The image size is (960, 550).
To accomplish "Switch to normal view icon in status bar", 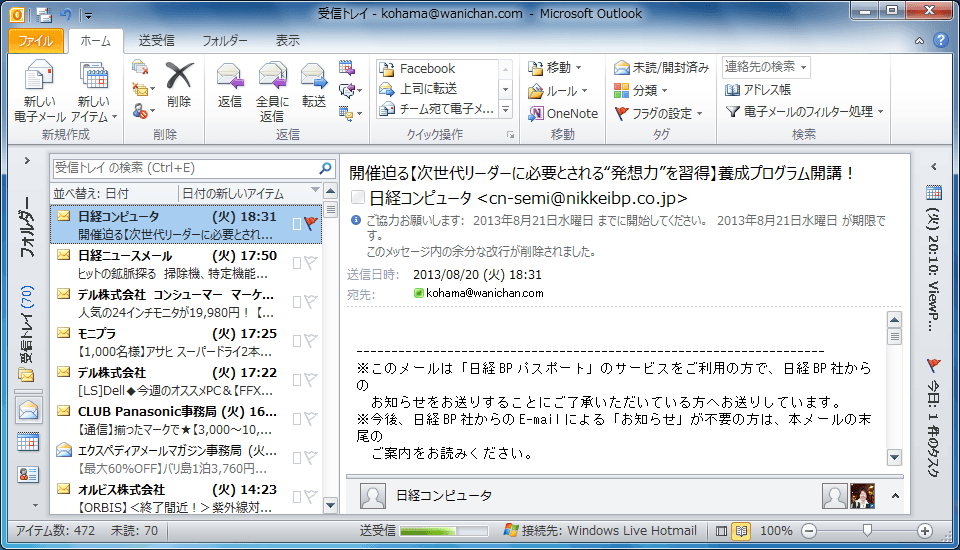I will [722, 531].
